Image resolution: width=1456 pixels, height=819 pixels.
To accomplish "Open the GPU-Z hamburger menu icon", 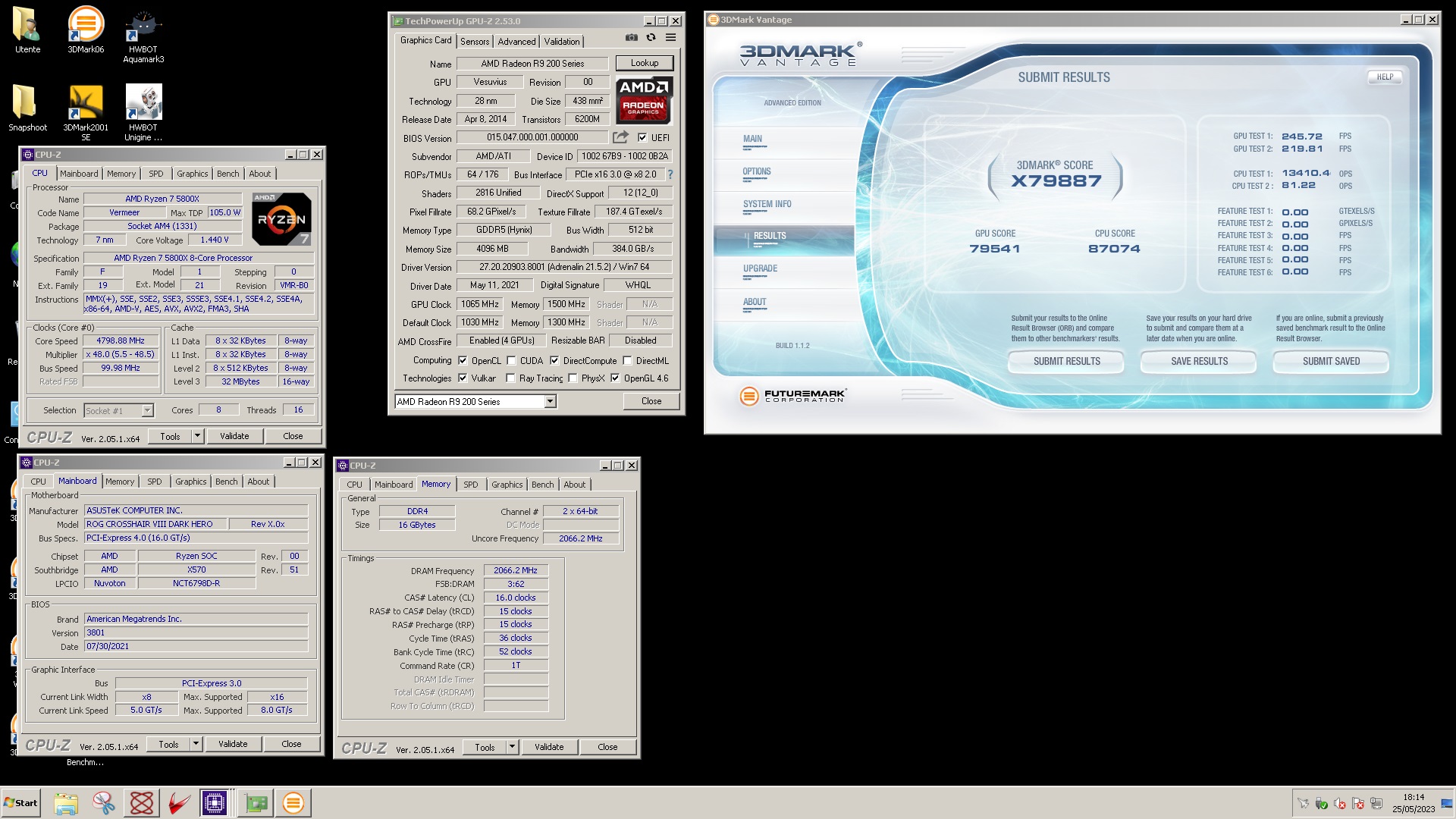I will 670,37.
